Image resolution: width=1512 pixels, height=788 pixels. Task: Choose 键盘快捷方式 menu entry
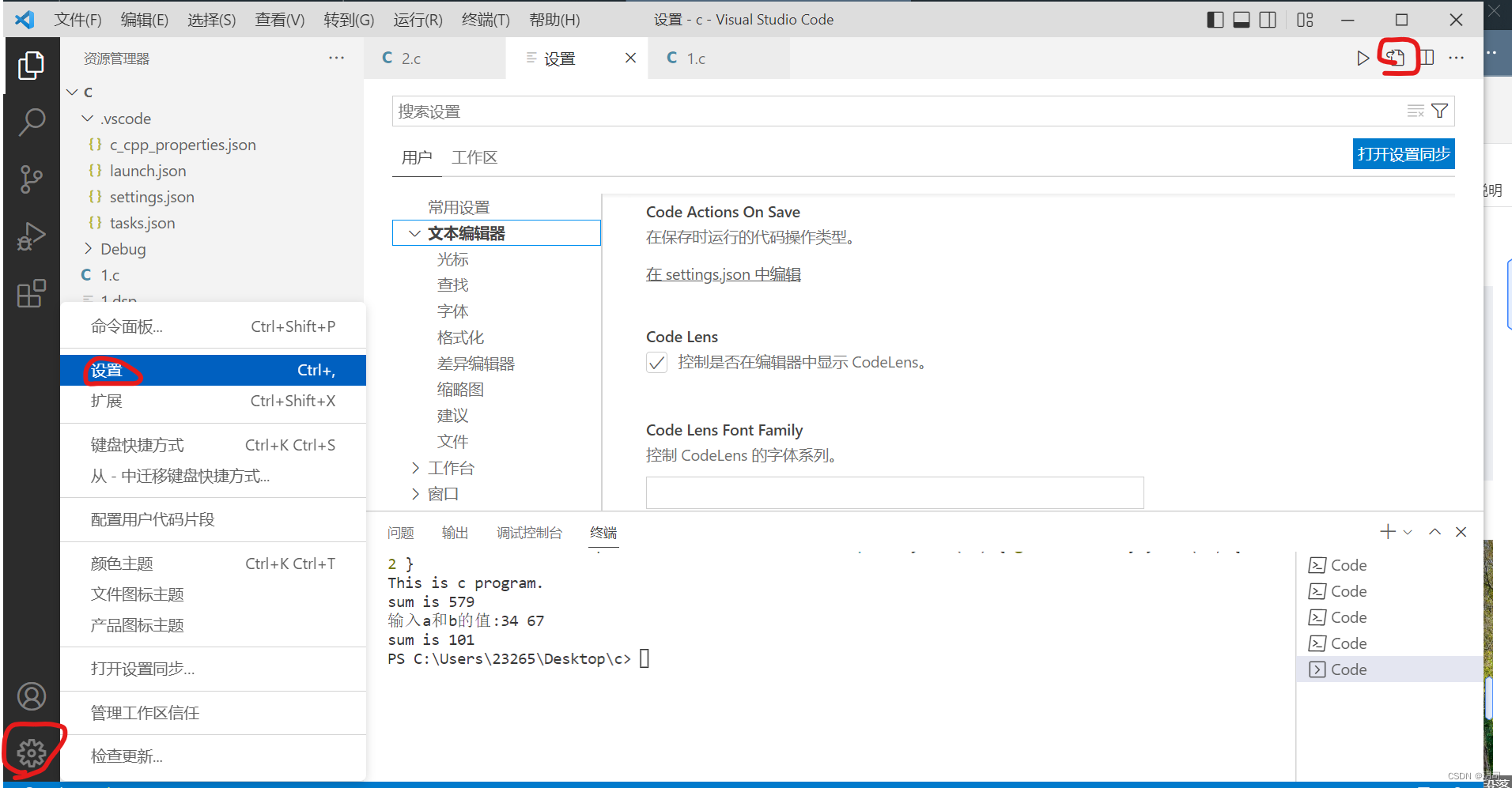point(213,445)
